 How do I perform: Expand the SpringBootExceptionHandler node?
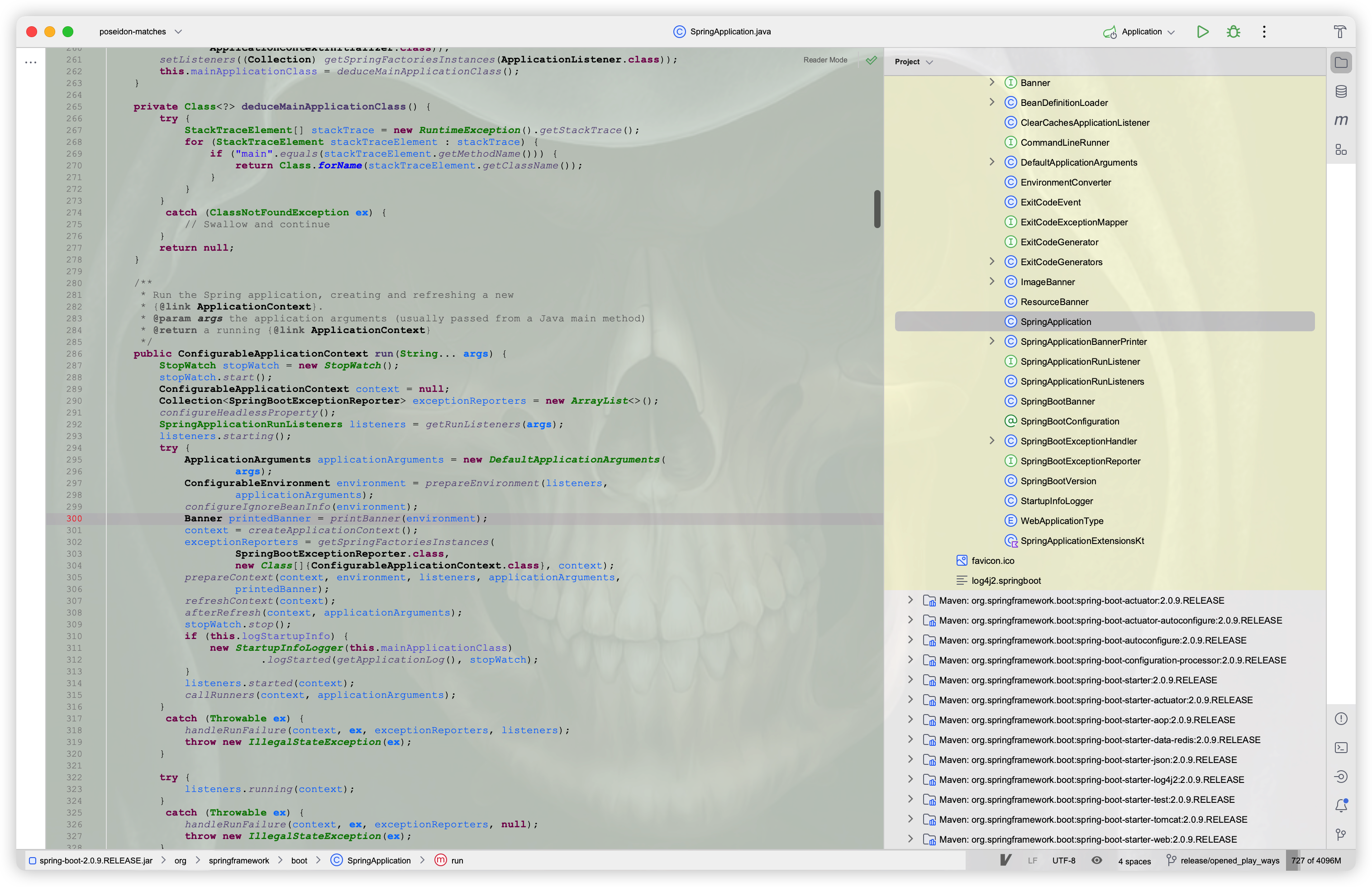point(991,441)
